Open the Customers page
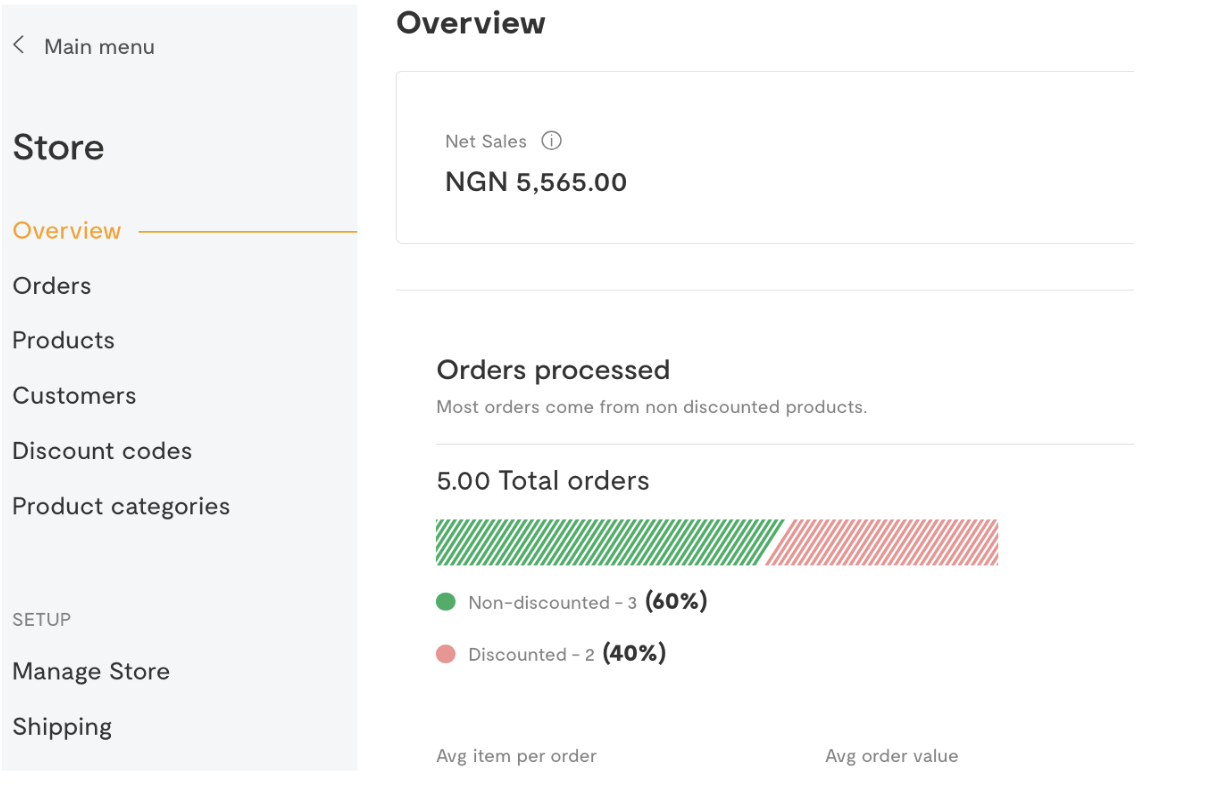1232x790 pixels. point(74,396)
